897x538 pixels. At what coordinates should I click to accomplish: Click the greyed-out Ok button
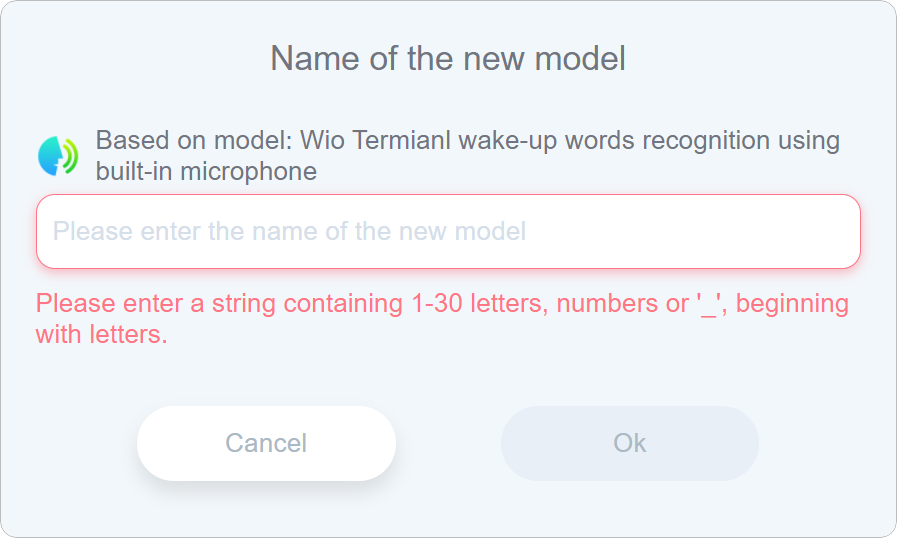pyautogui.click(x=629, y=443)
